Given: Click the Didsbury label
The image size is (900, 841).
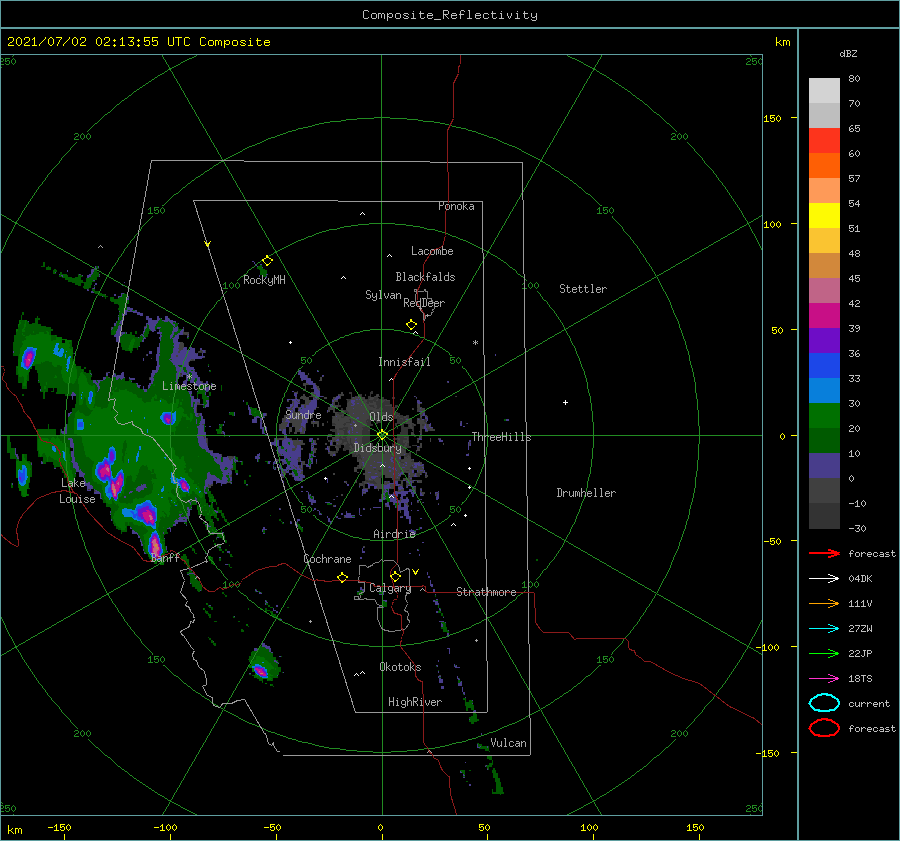Looking at the screenshot, I should pos(378,448).
